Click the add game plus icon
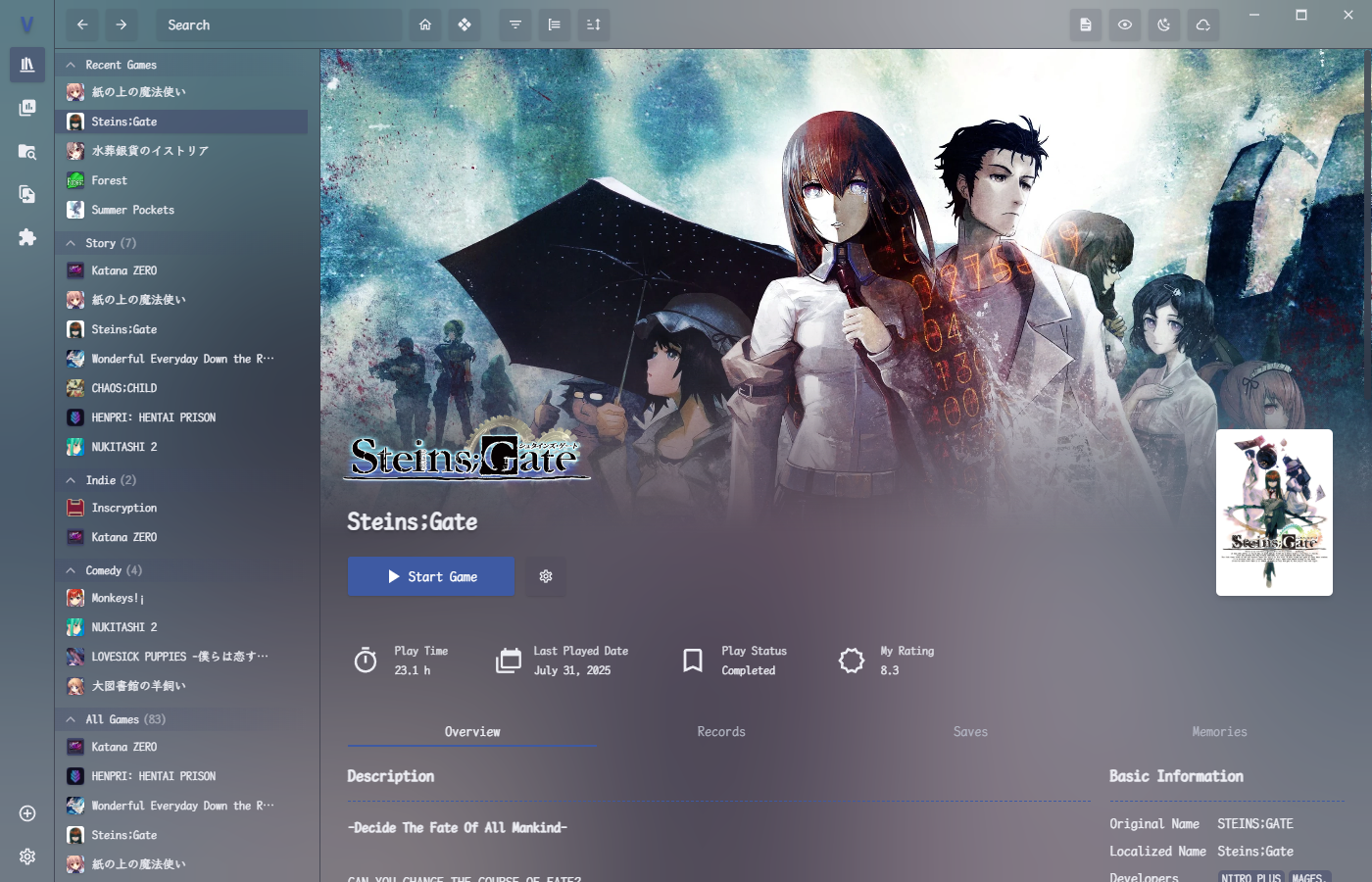This screenshot has height=882, width=1372. pos(27,813)
